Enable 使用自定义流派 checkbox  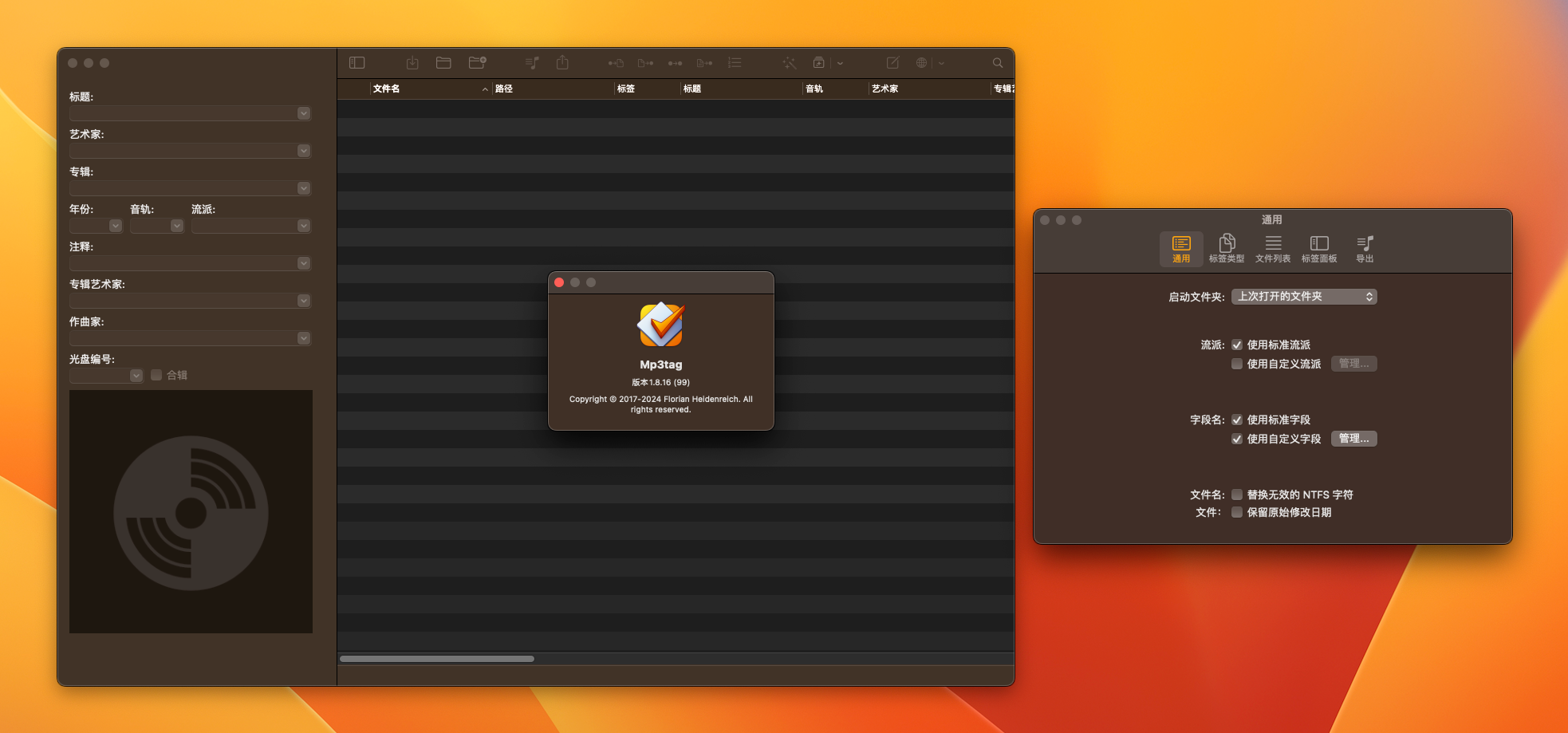coord(1237,364)
